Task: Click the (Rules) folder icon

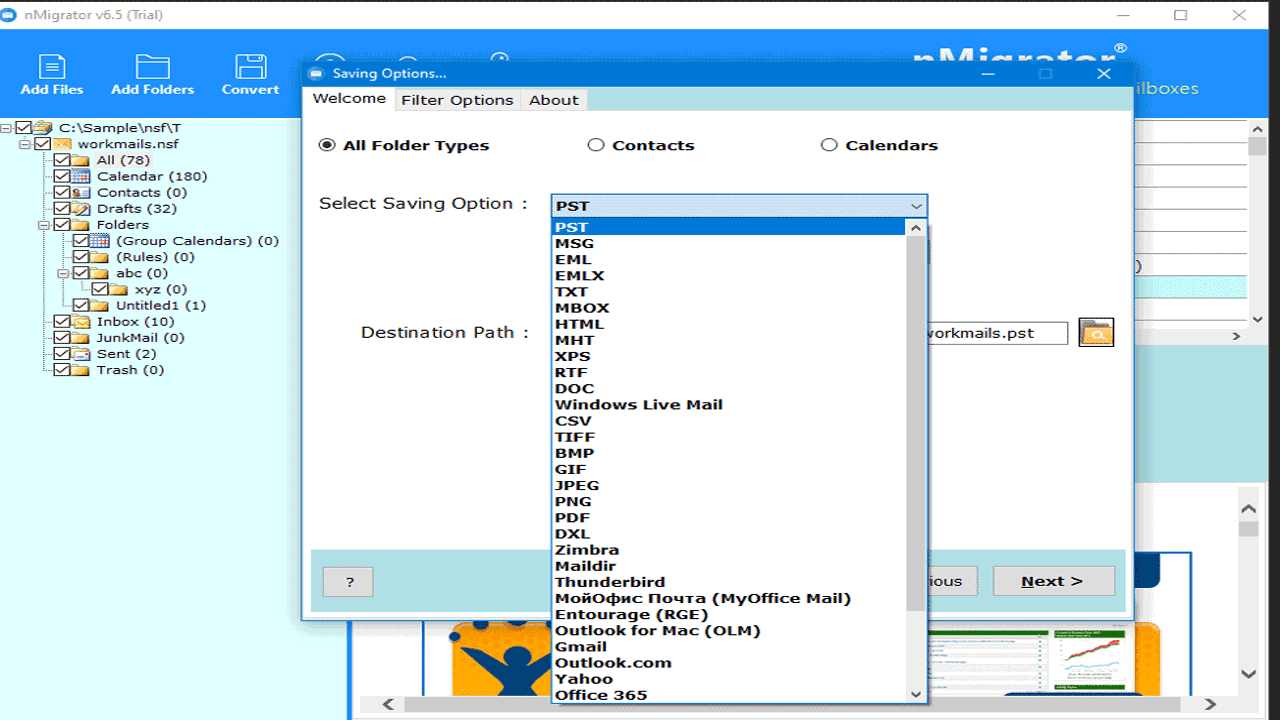Action: [100, 257]
